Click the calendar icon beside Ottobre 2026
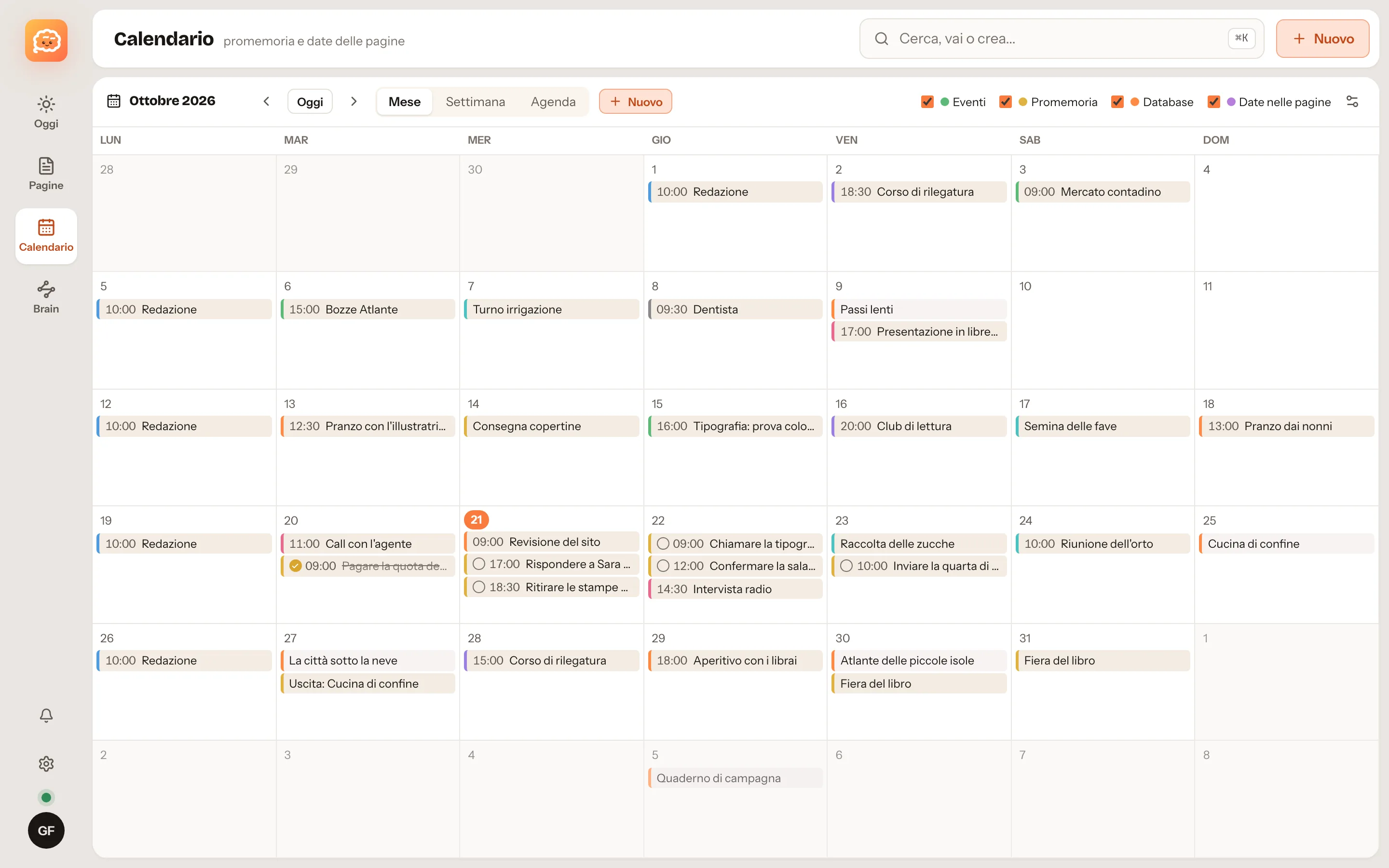 pyautogui.click(x=114, y=101)
